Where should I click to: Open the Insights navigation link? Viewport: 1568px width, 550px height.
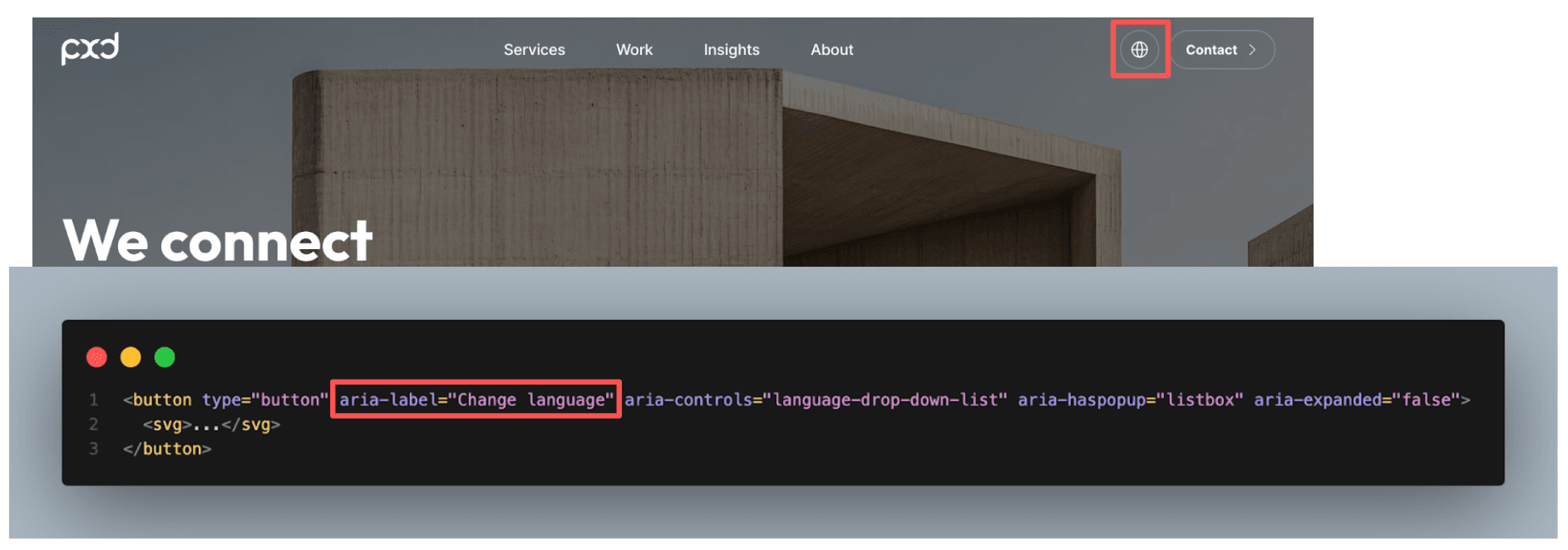click(x=731, y=50)
